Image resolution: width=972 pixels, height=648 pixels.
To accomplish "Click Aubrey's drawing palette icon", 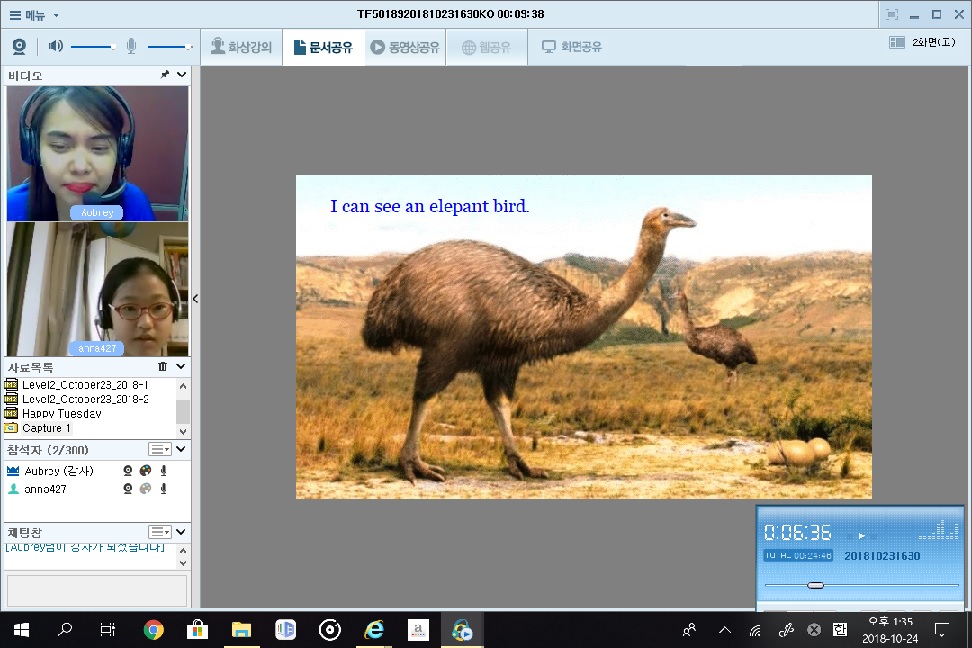I will [x=145, y=470].
